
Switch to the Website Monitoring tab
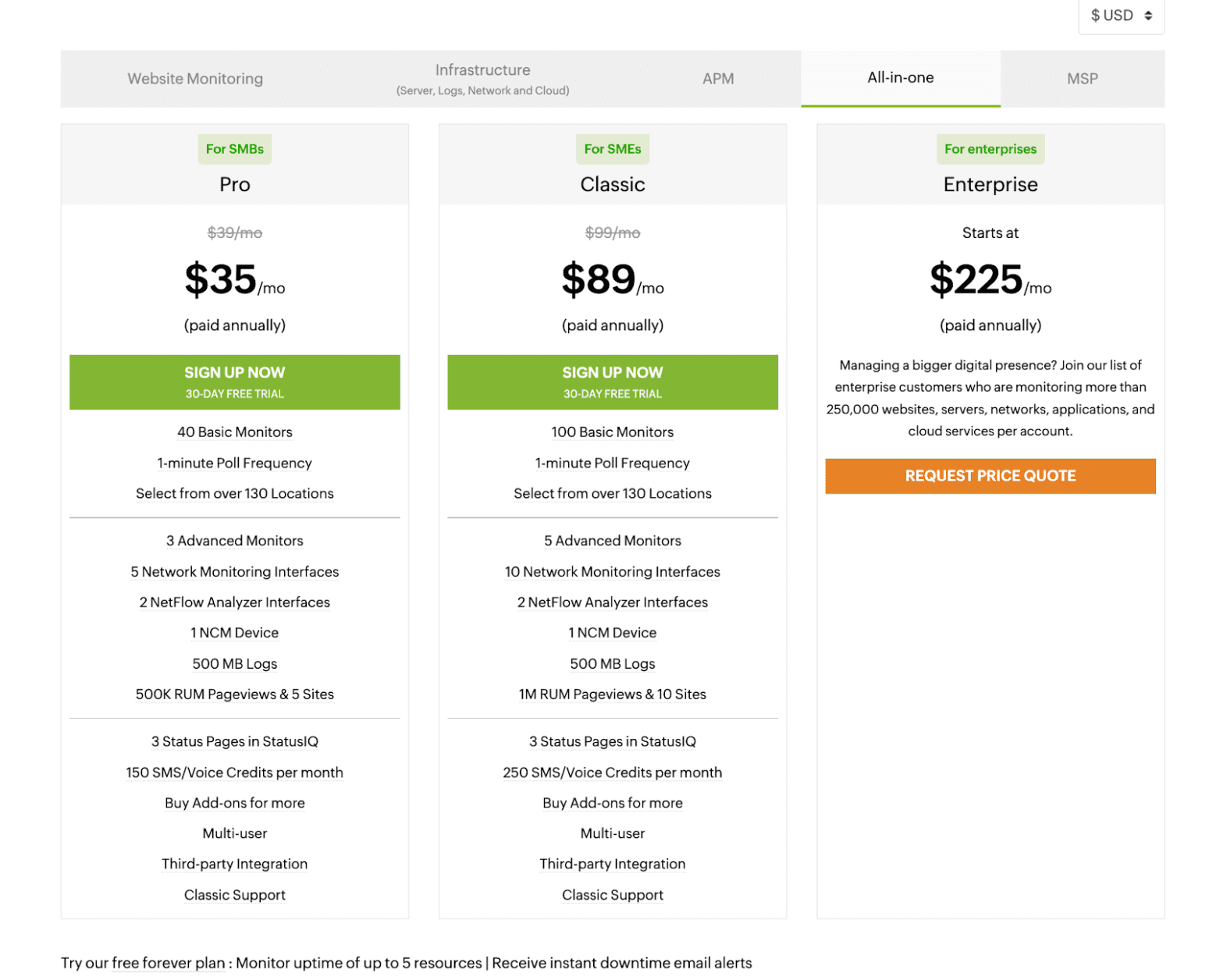[195, 79]
